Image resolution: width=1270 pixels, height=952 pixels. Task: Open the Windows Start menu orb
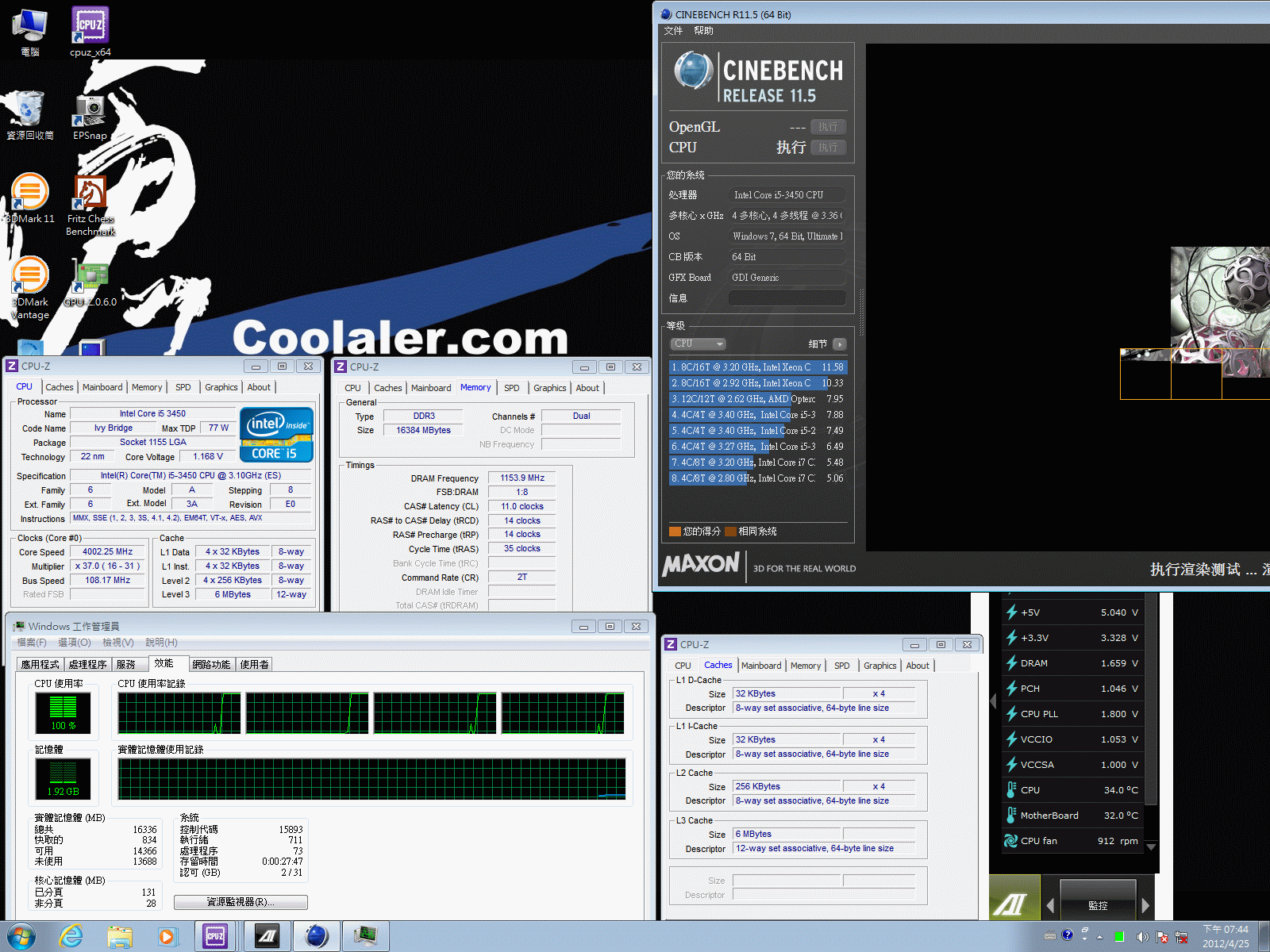21,937
